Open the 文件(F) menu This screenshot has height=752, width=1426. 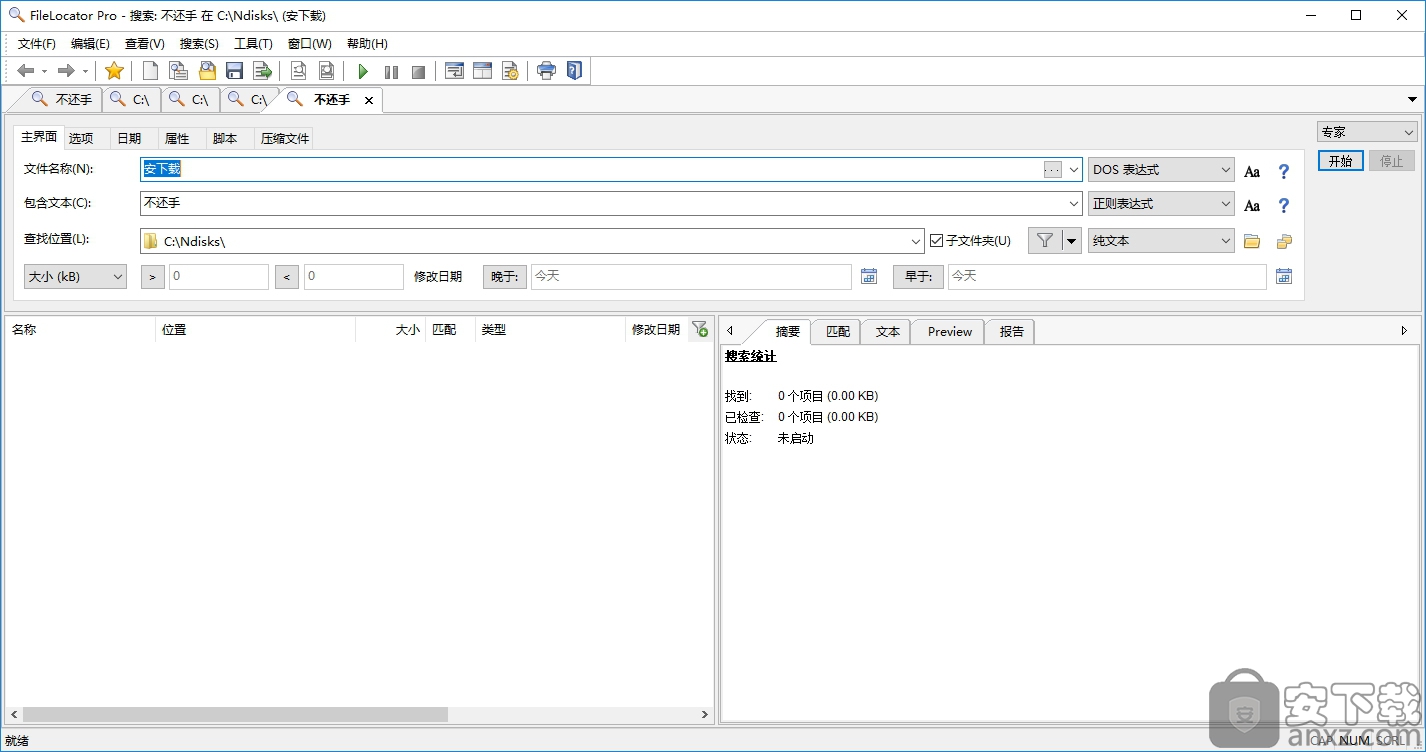(x=37, y=44)
